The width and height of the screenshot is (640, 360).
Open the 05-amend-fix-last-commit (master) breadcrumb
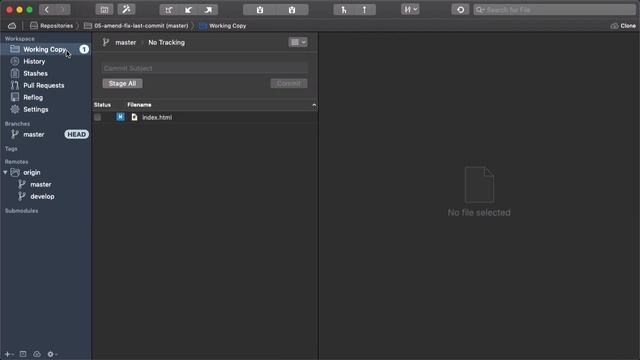click(136, 26)
